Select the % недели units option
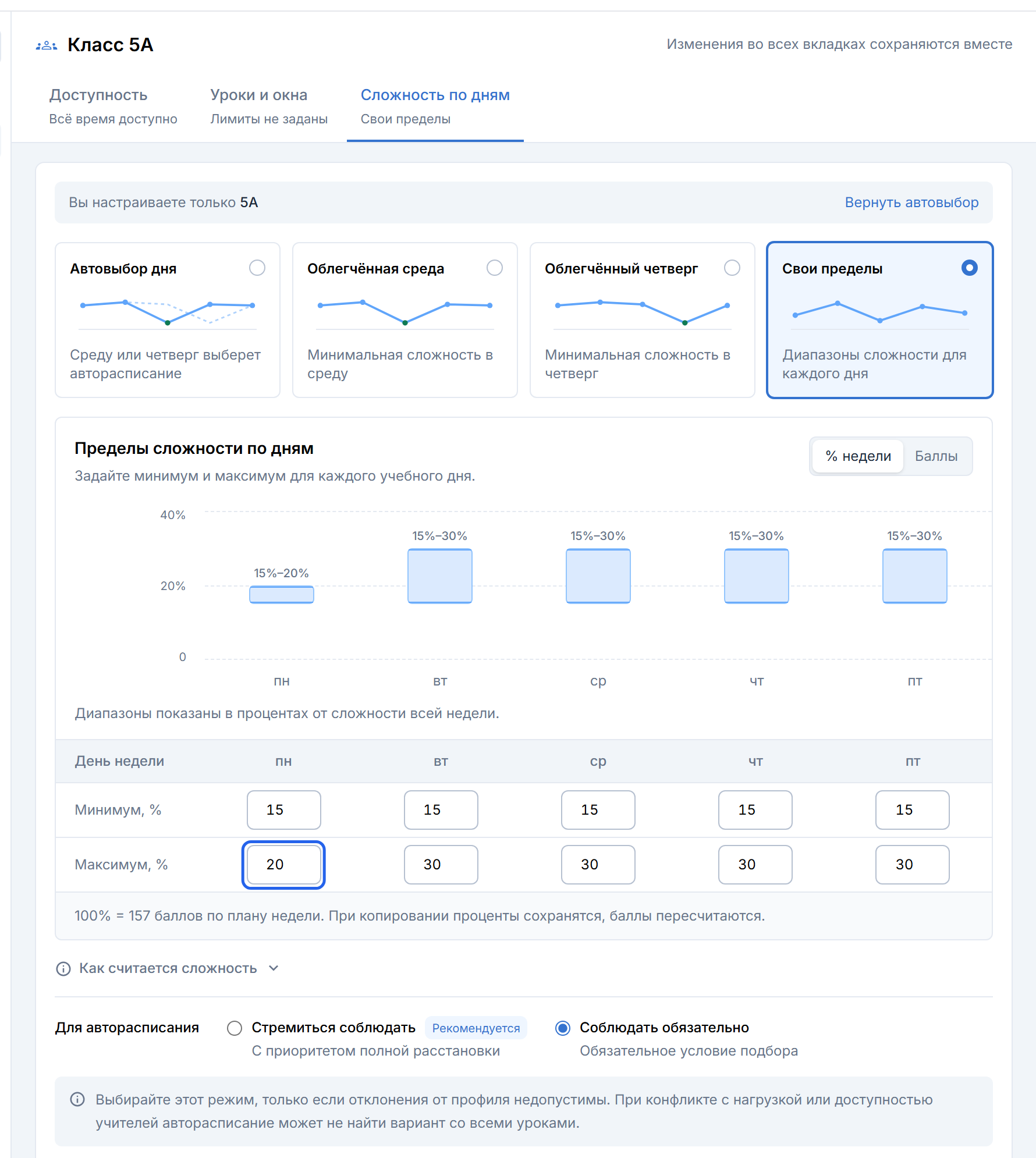 [858, 456]
